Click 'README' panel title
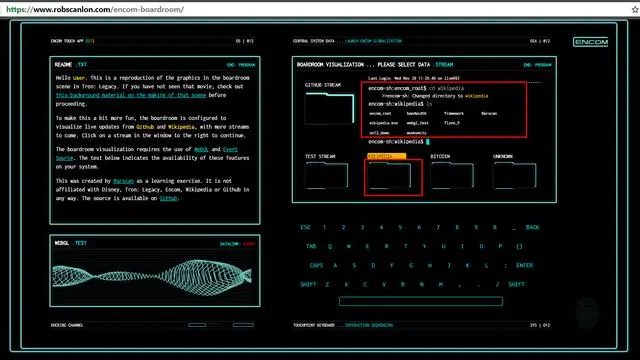 coord(63,64)
